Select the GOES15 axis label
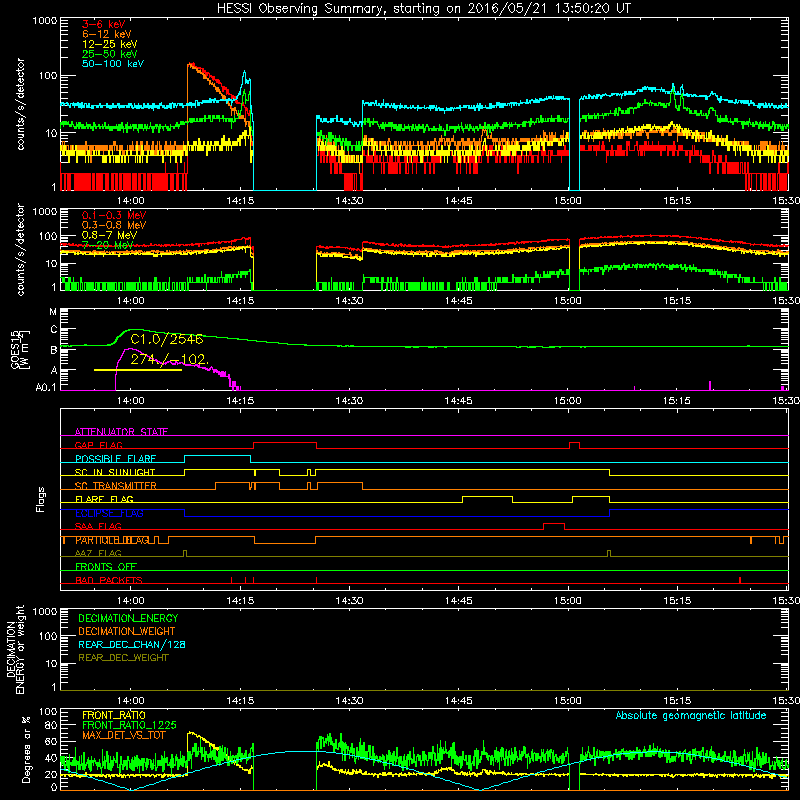The image size is (800, 800). (x=16, y=350)
